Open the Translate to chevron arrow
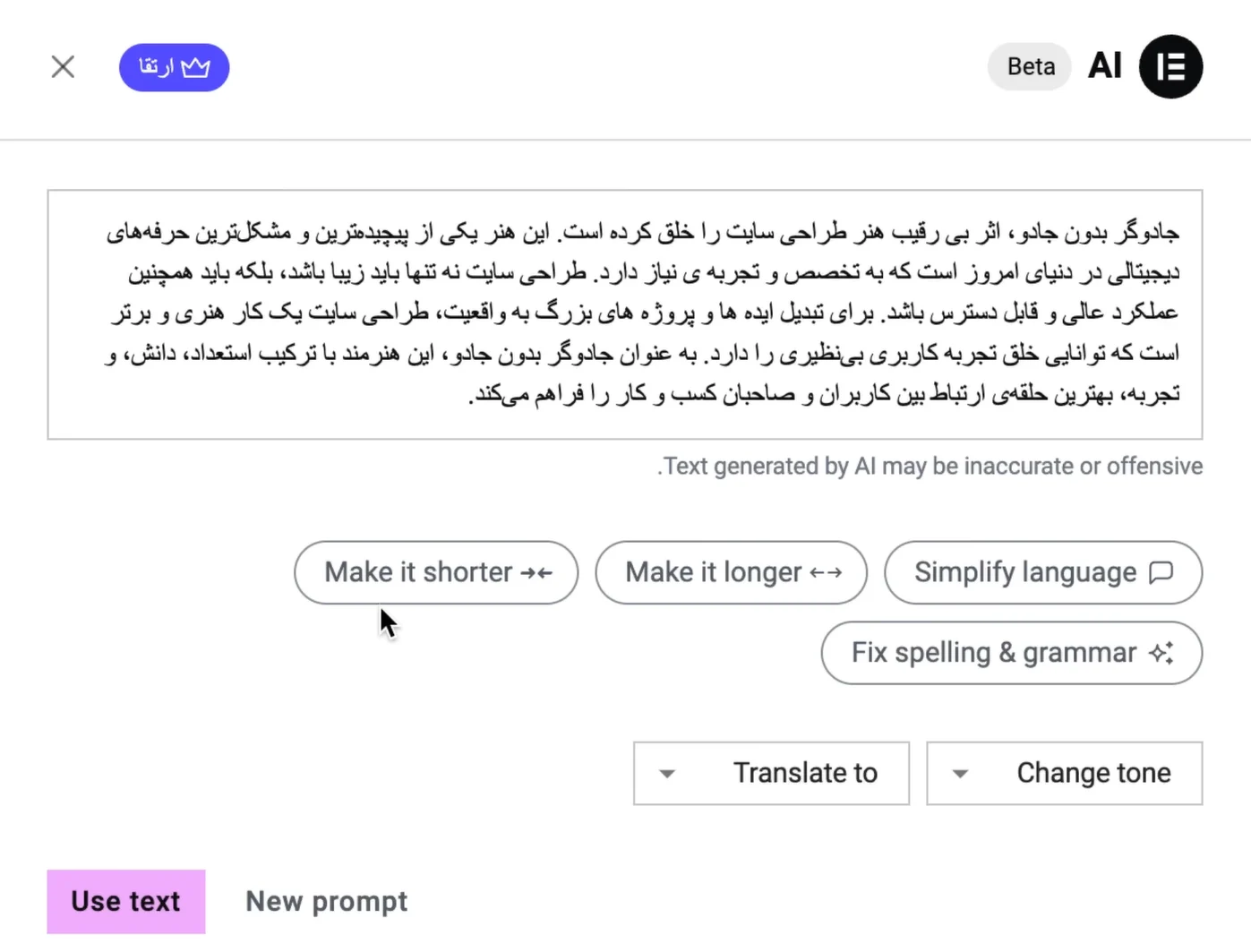Image resolution: width=1251 pixels, height=952 pixels. 666,773
